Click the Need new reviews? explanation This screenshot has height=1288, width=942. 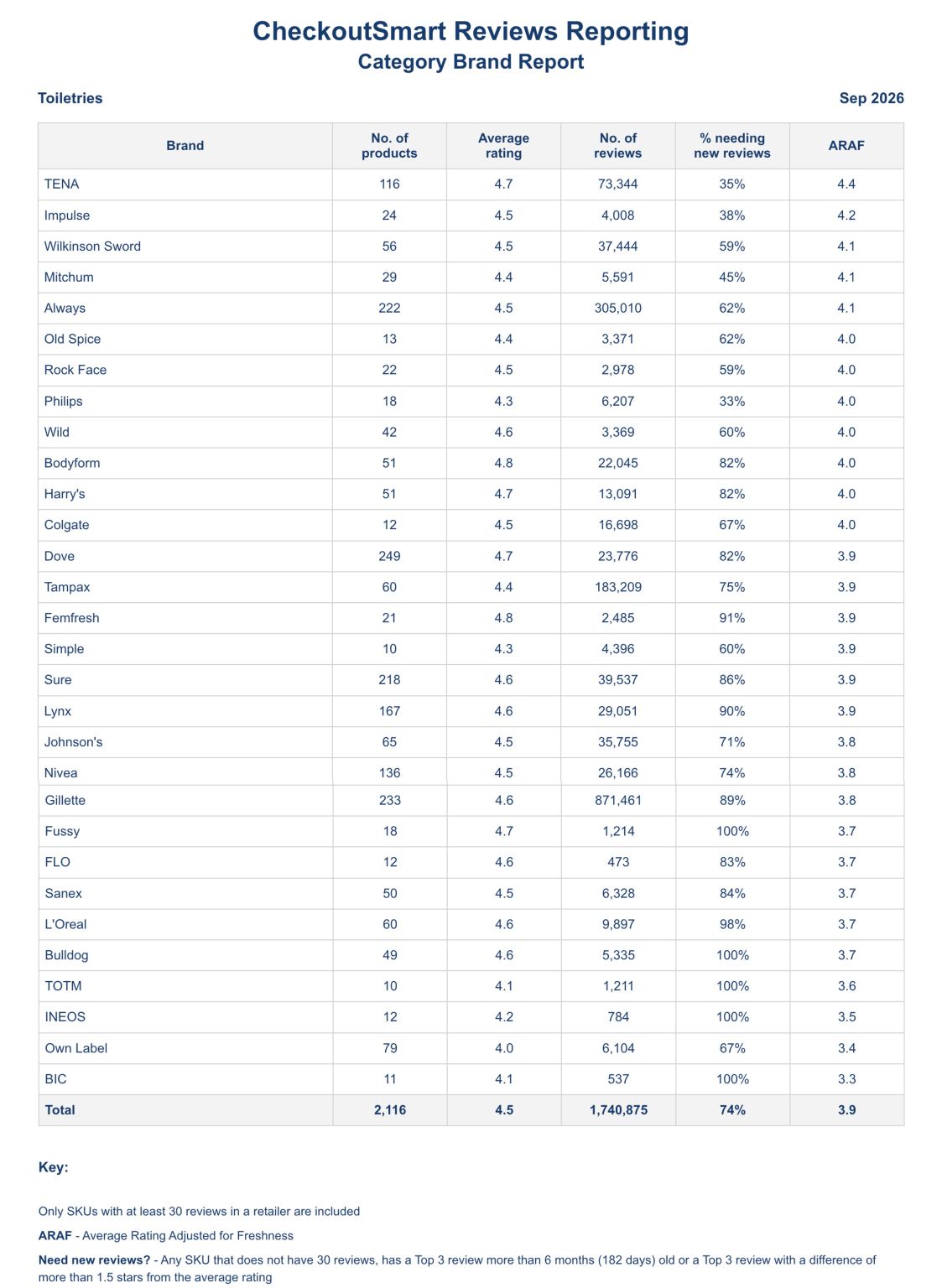[x=457, y=1269]
